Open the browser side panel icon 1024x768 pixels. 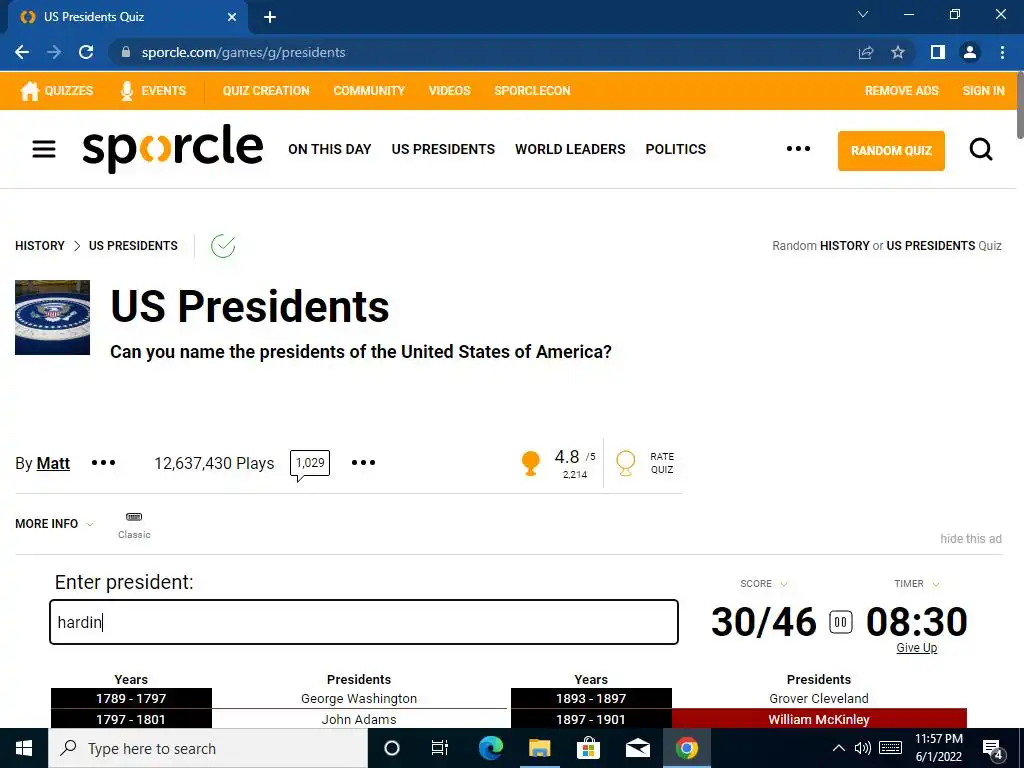pos(938,52)
